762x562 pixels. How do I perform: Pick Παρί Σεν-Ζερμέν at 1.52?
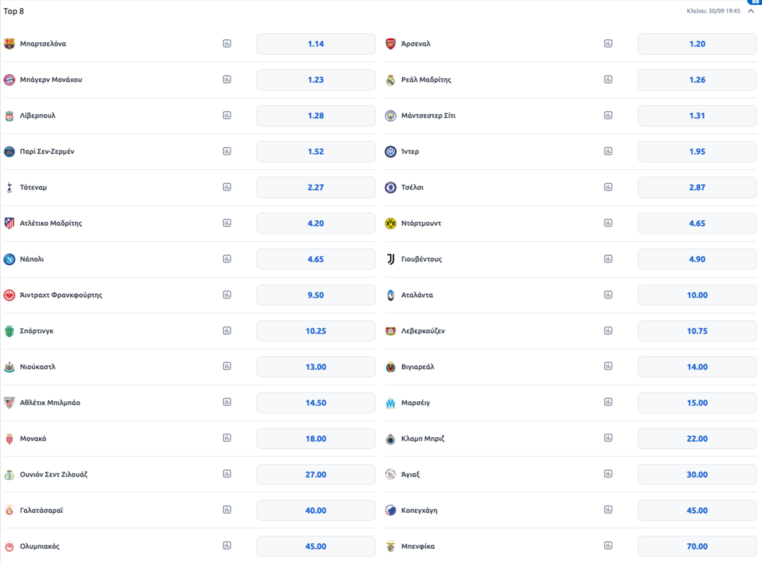316,152
